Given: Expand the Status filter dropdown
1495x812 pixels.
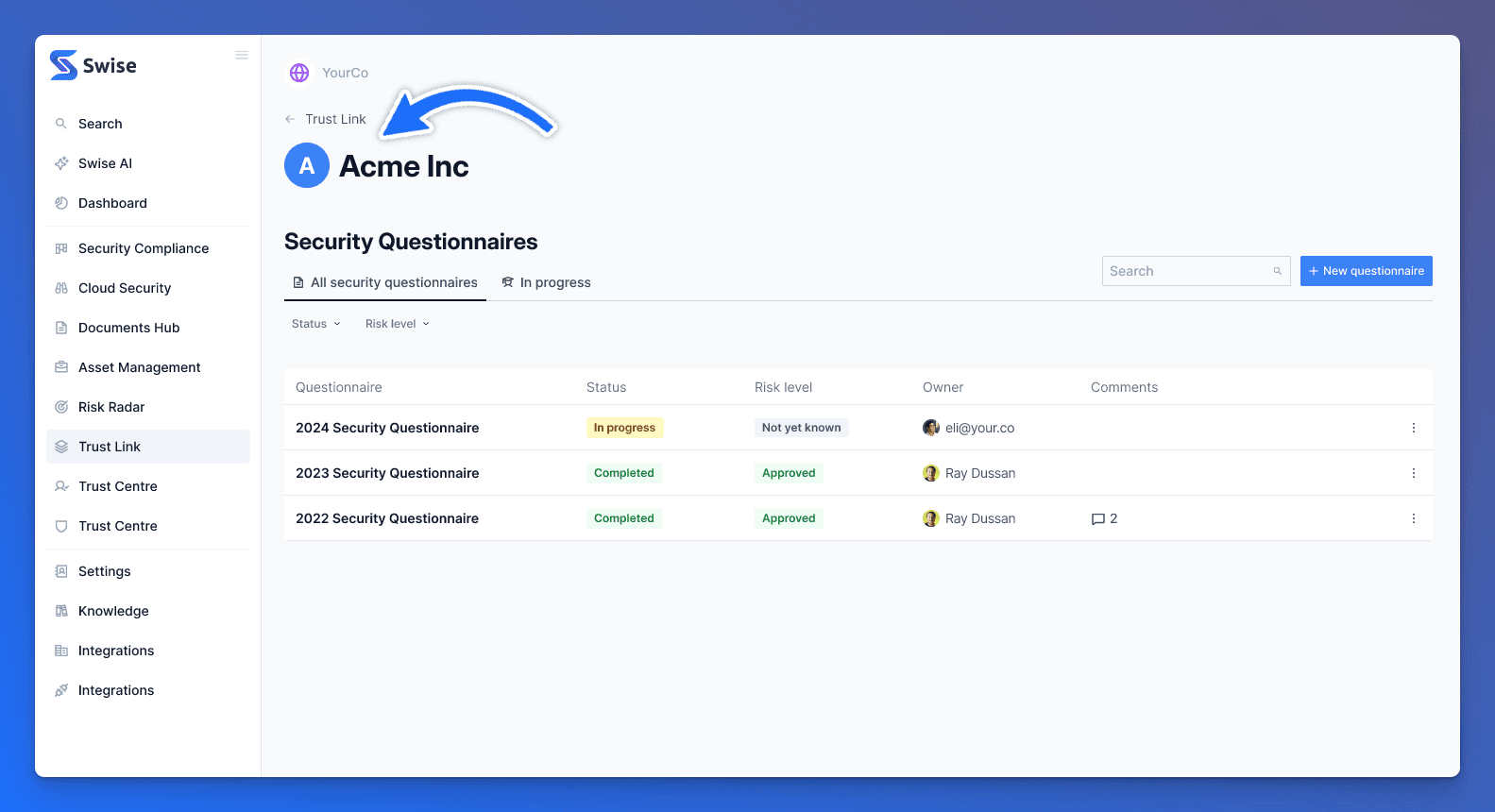Looking at the screenshot, I should (x=316, y=324).
